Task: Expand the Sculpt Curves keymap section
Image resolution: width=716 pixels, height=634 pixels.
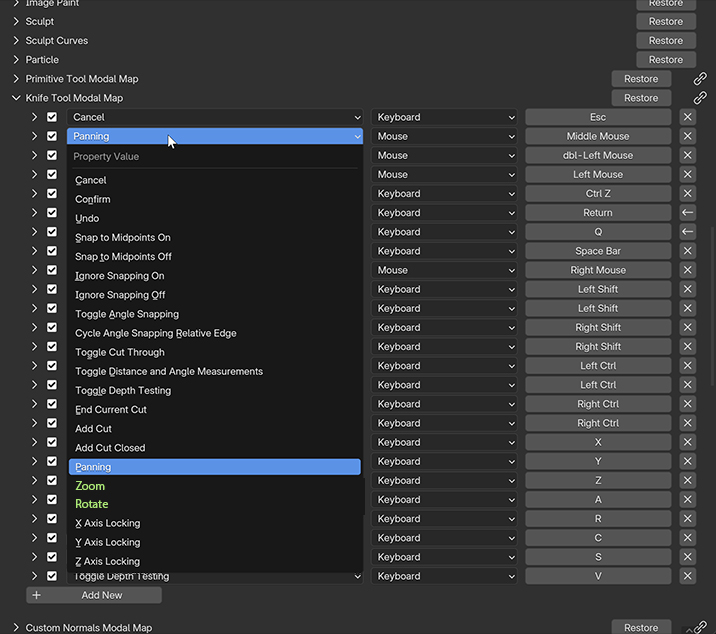Action: [x=16, y=41]
